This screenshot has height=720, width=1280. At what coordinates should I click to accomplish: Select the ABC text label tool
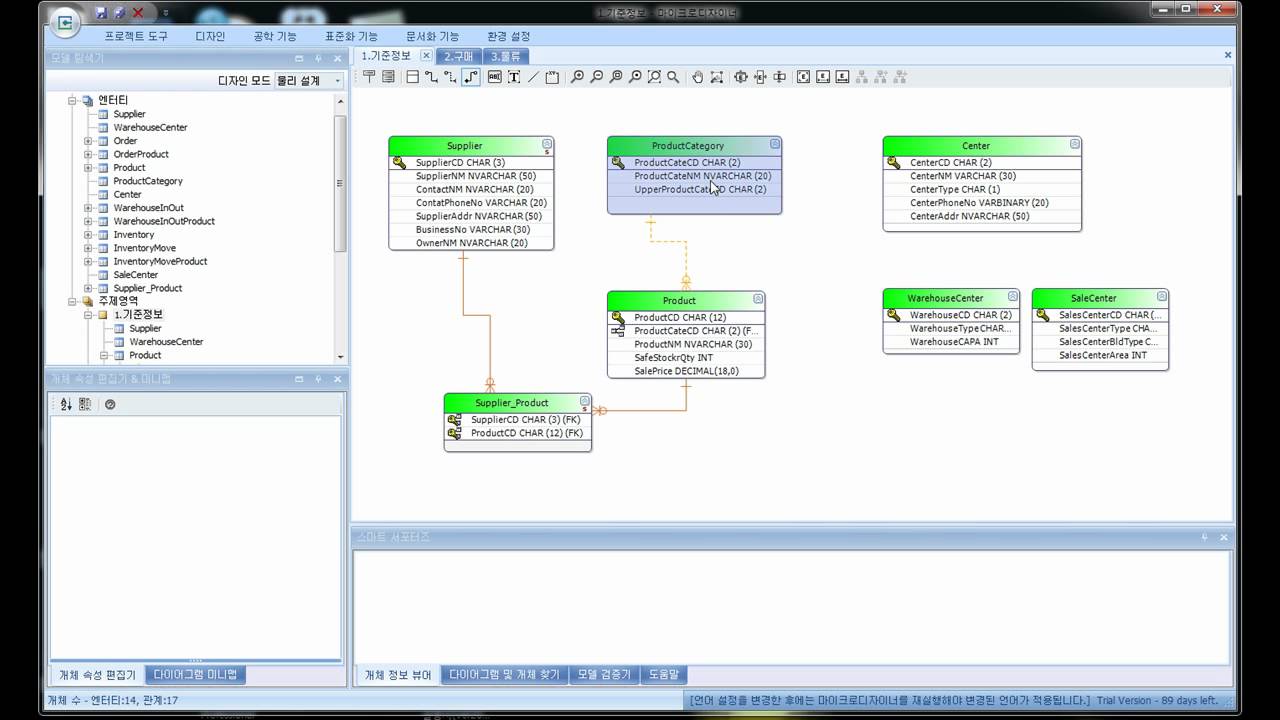(x=494, y=77)
